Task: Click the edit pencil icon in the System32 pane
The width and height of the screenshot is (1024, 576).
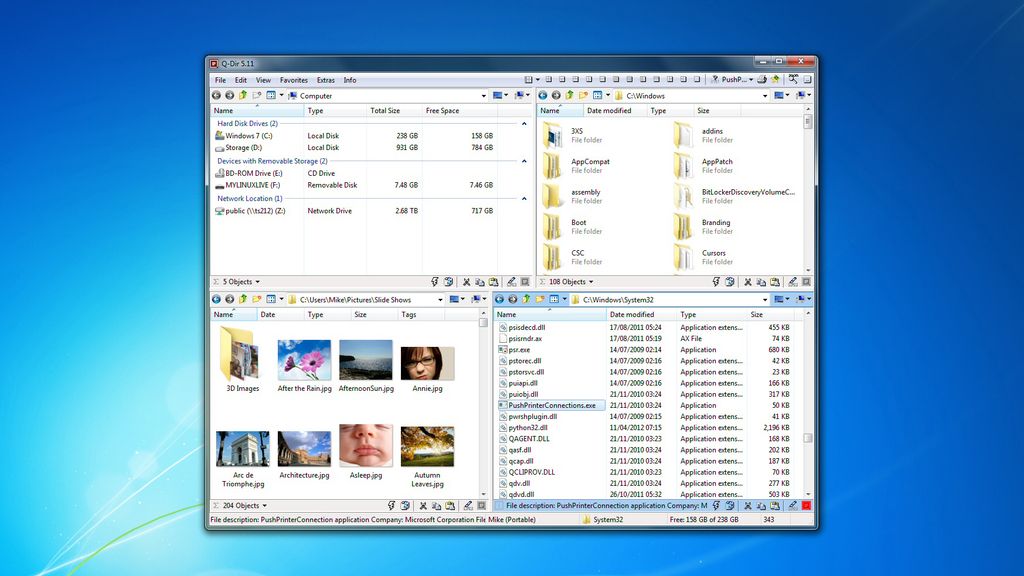Action: pos(792,506)
